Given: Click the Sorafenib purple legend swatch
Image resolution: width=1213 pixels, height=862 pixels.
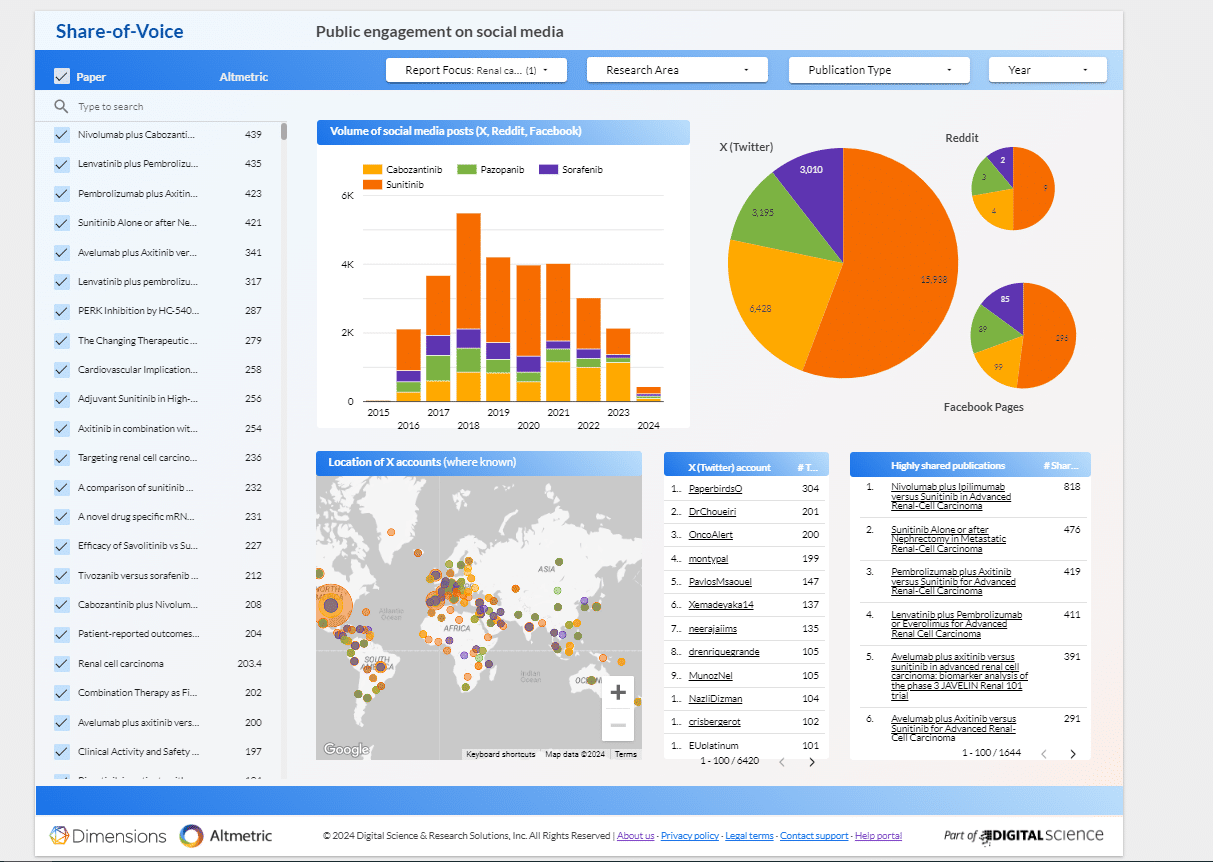Looking at the screenshot, I should click(x=547, y=170).
